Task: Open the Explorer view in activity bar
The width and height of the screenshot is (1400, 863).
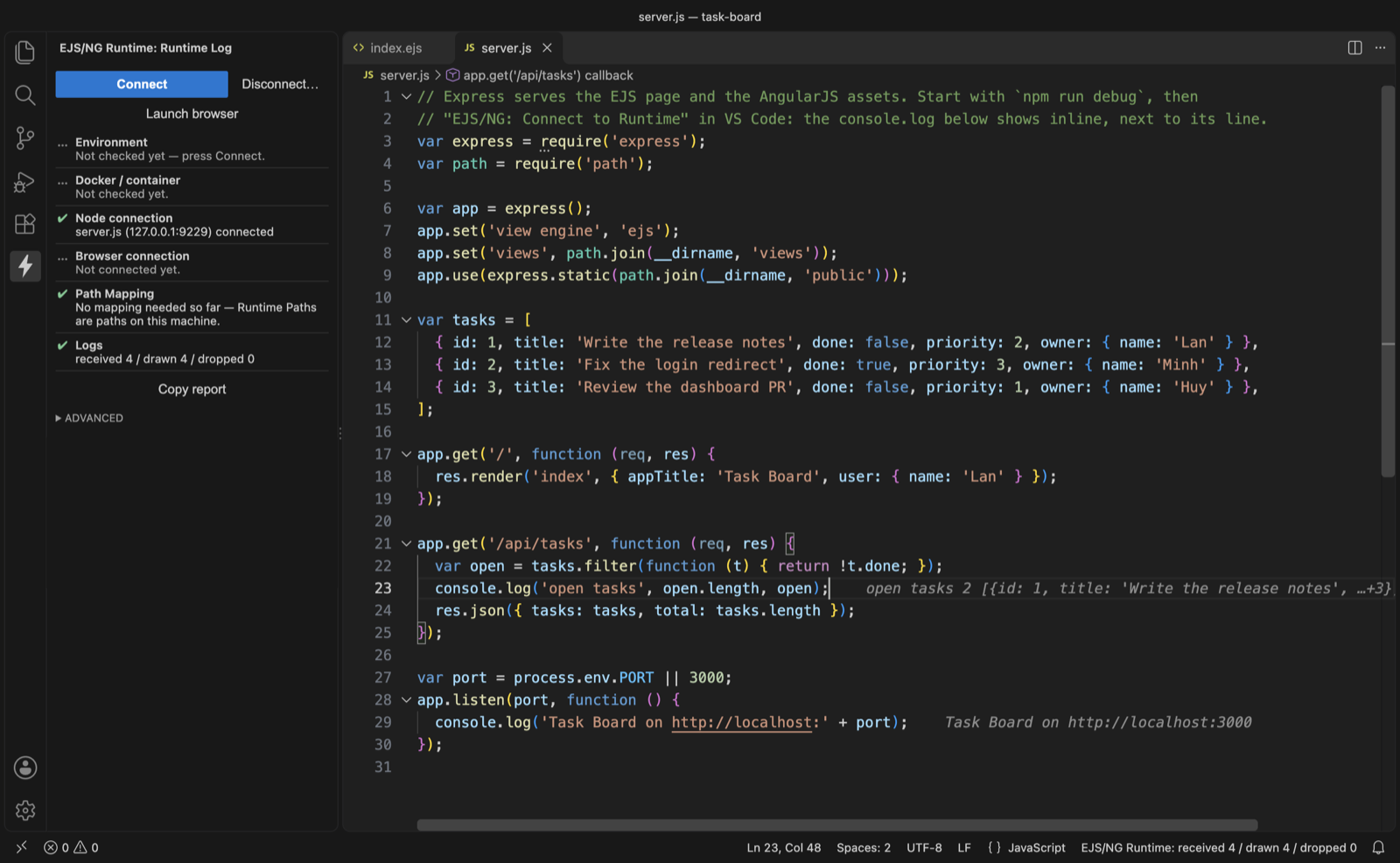Action: pyautogui.click(x=25, y=53)
